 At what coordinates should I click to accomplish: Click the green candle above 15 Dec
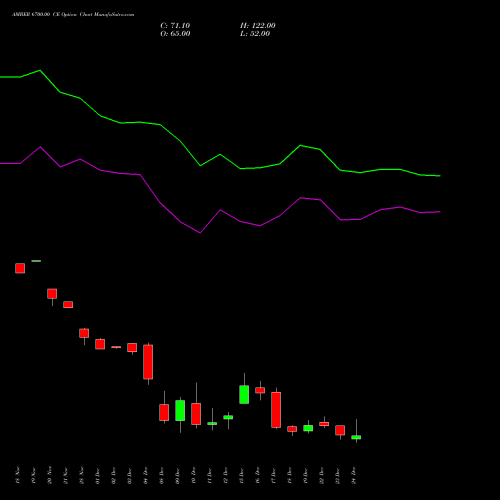click(x=244, y=395)
